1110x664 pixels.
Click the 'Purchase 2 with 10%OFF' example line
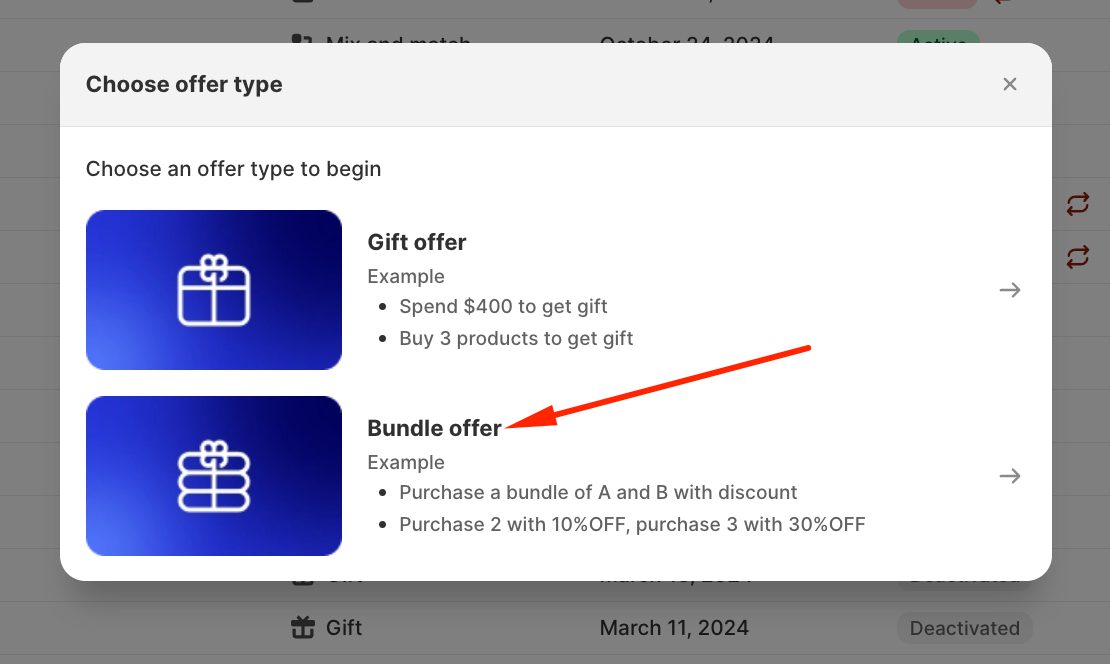632,524
